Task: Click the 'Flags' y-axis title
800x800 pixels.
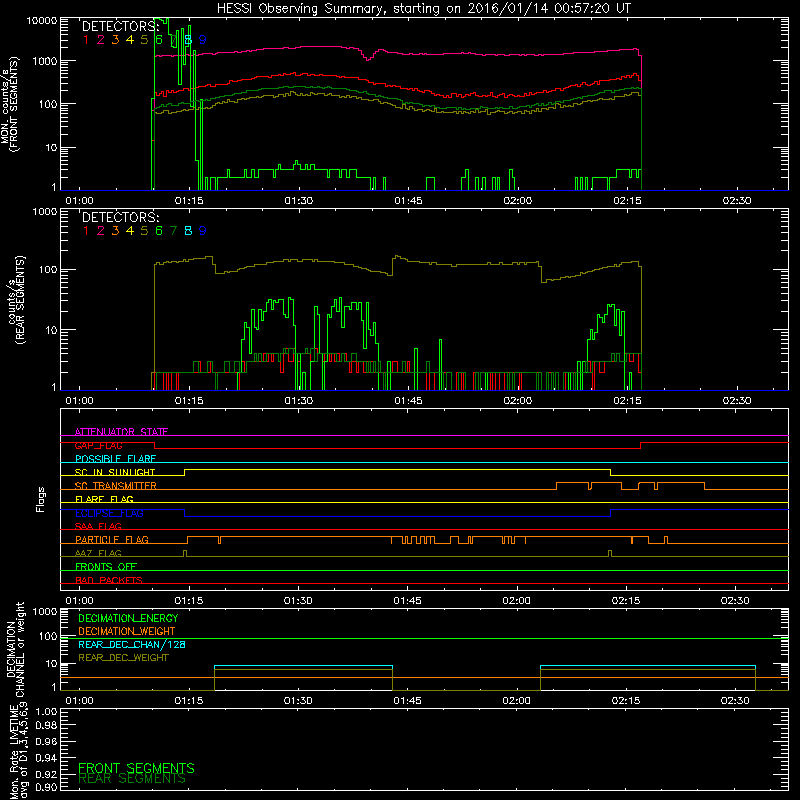Action: (x=41, y=499)
